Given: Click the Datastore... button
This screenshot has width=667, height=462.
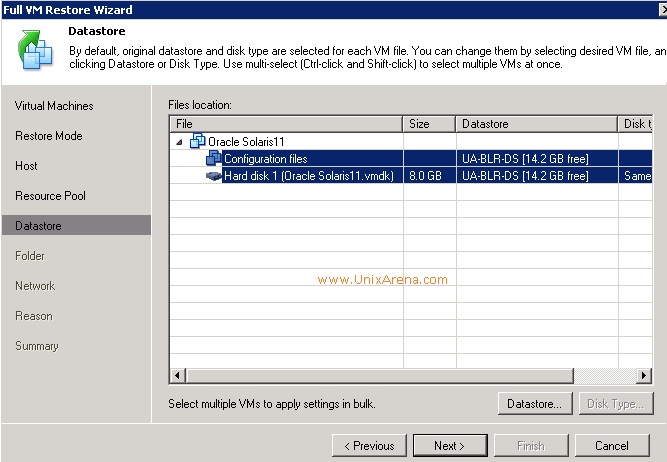Looking at the screenshot, I should point(535,403).
